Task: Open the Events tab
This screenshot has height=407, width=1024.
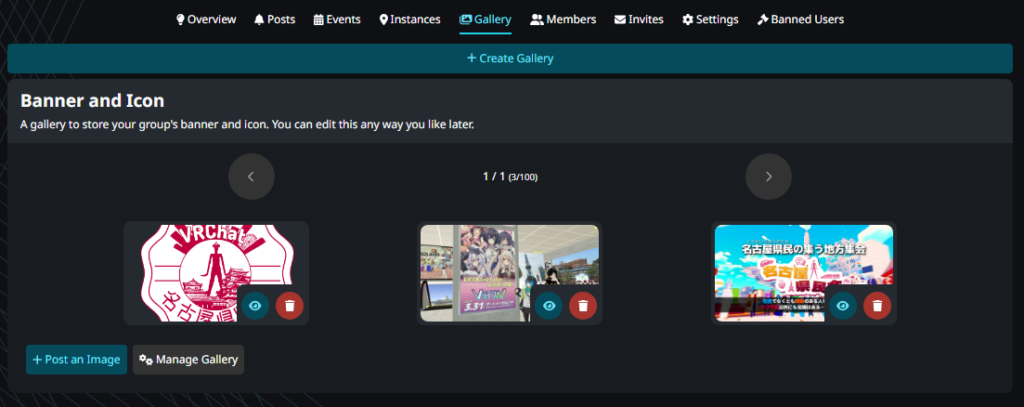Action: 337,19
